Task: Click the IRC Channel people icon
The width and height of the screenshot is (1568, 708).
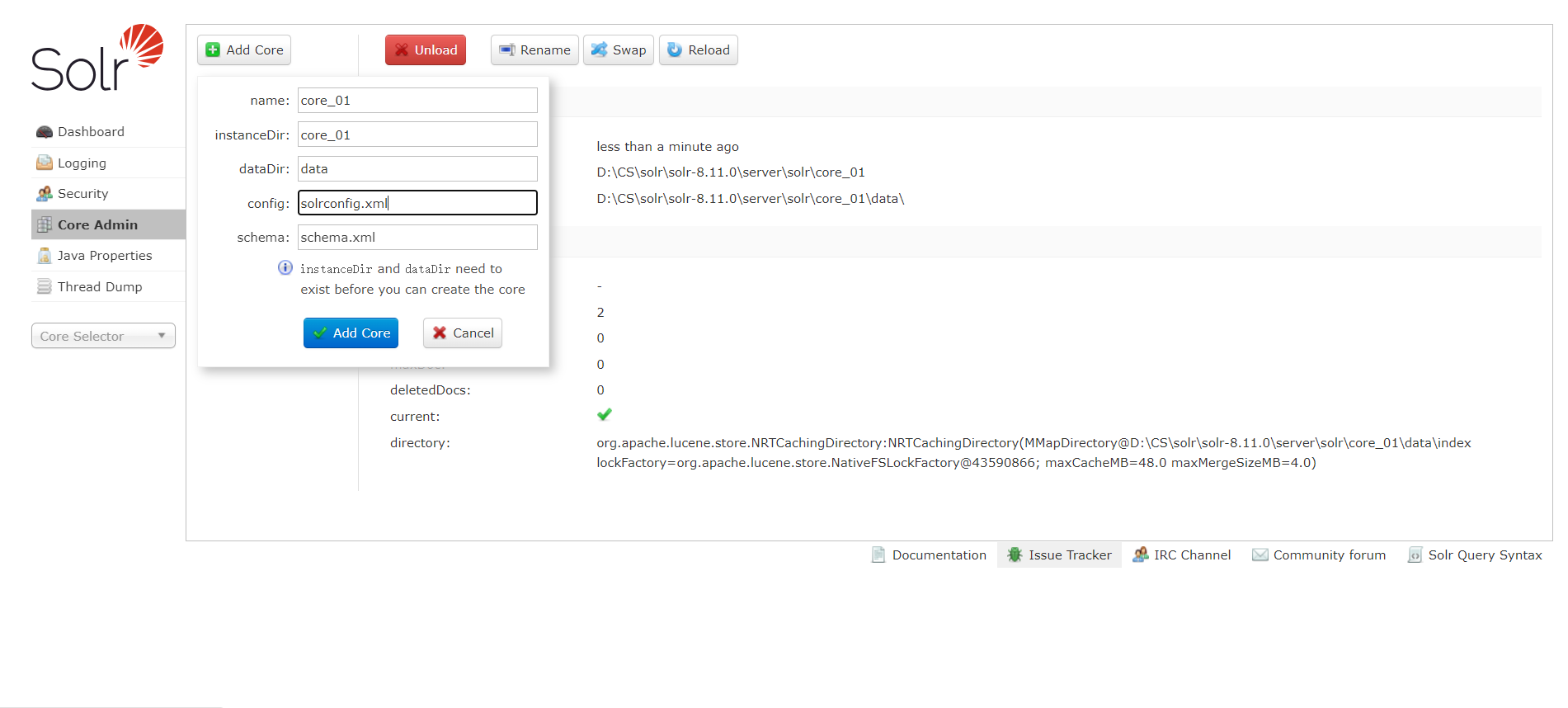Action: 1140,555
